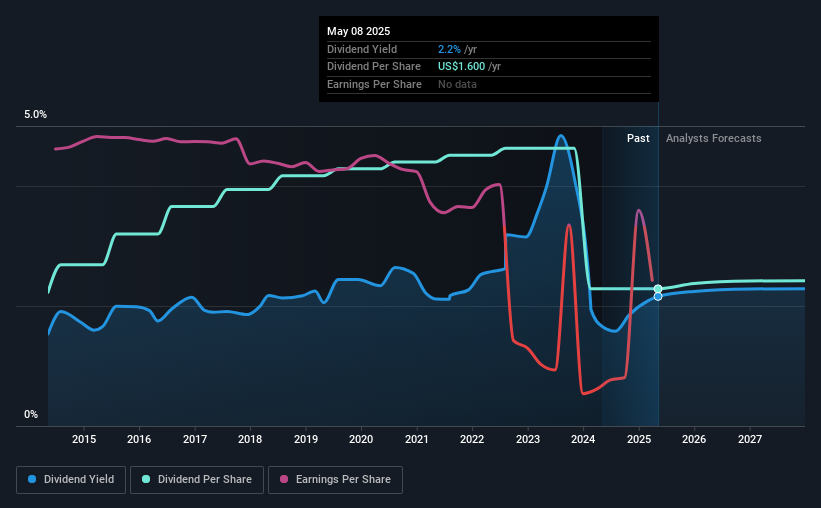Select the teal Dividend Per Share data point
This screenshot has height=508, width=821.
[x=658, y=289]
